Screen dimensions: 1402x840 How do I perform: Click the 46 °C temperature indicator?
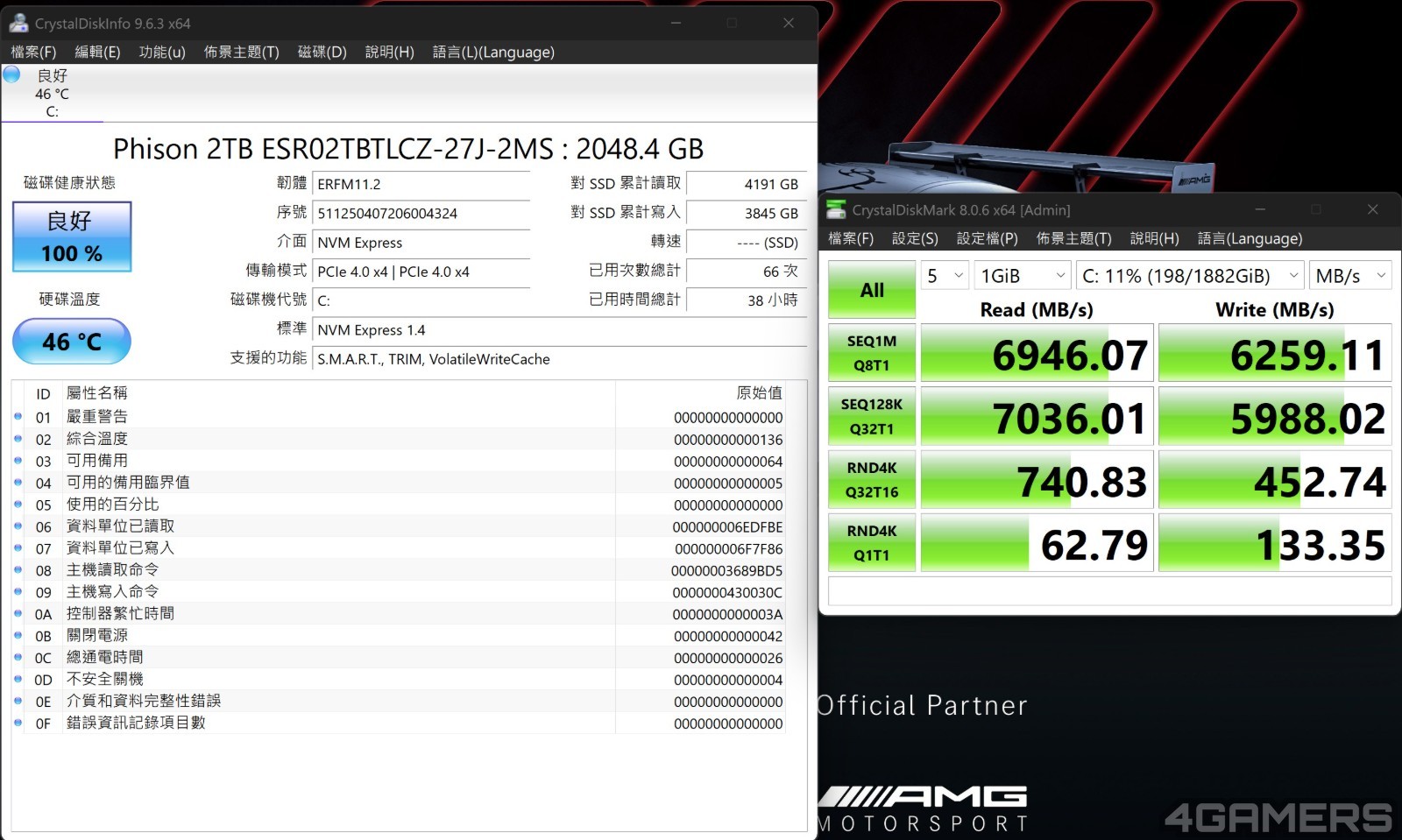coord(72,342)
